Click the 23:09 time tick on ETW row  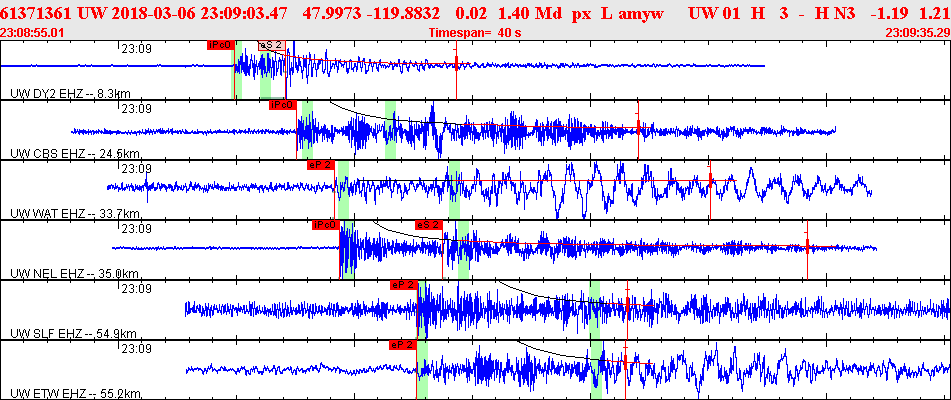point(136,348)
